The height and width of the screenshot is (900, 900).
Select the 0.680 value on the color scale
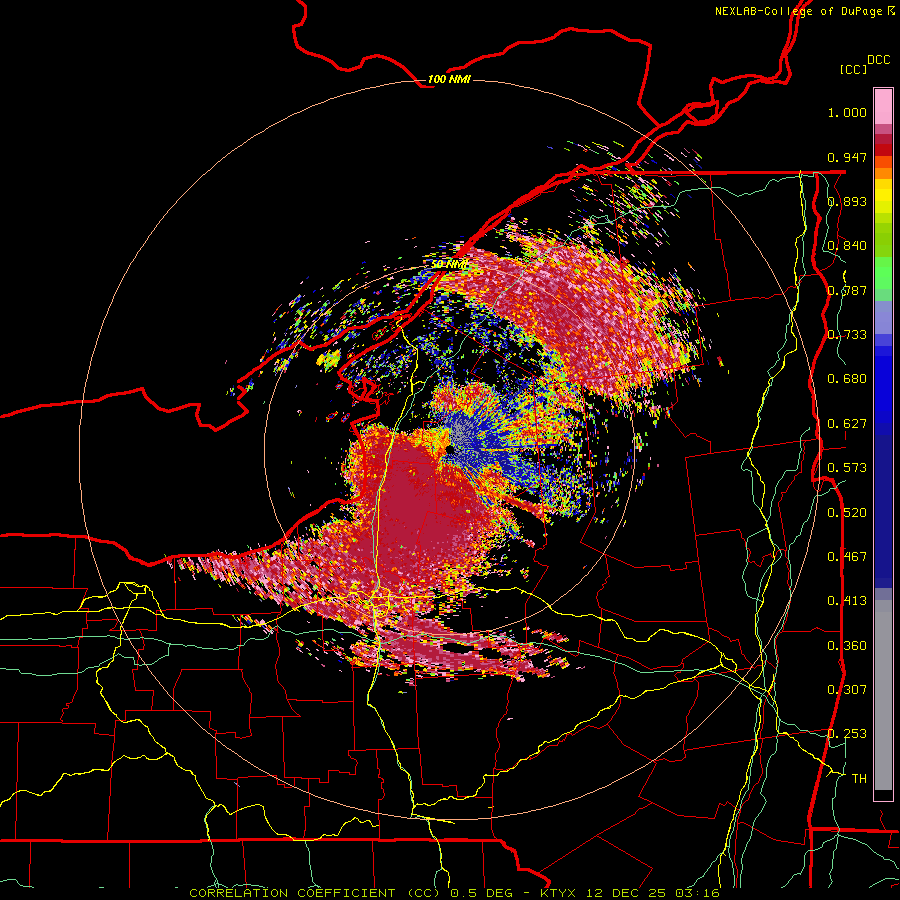(x=847, y=379)
